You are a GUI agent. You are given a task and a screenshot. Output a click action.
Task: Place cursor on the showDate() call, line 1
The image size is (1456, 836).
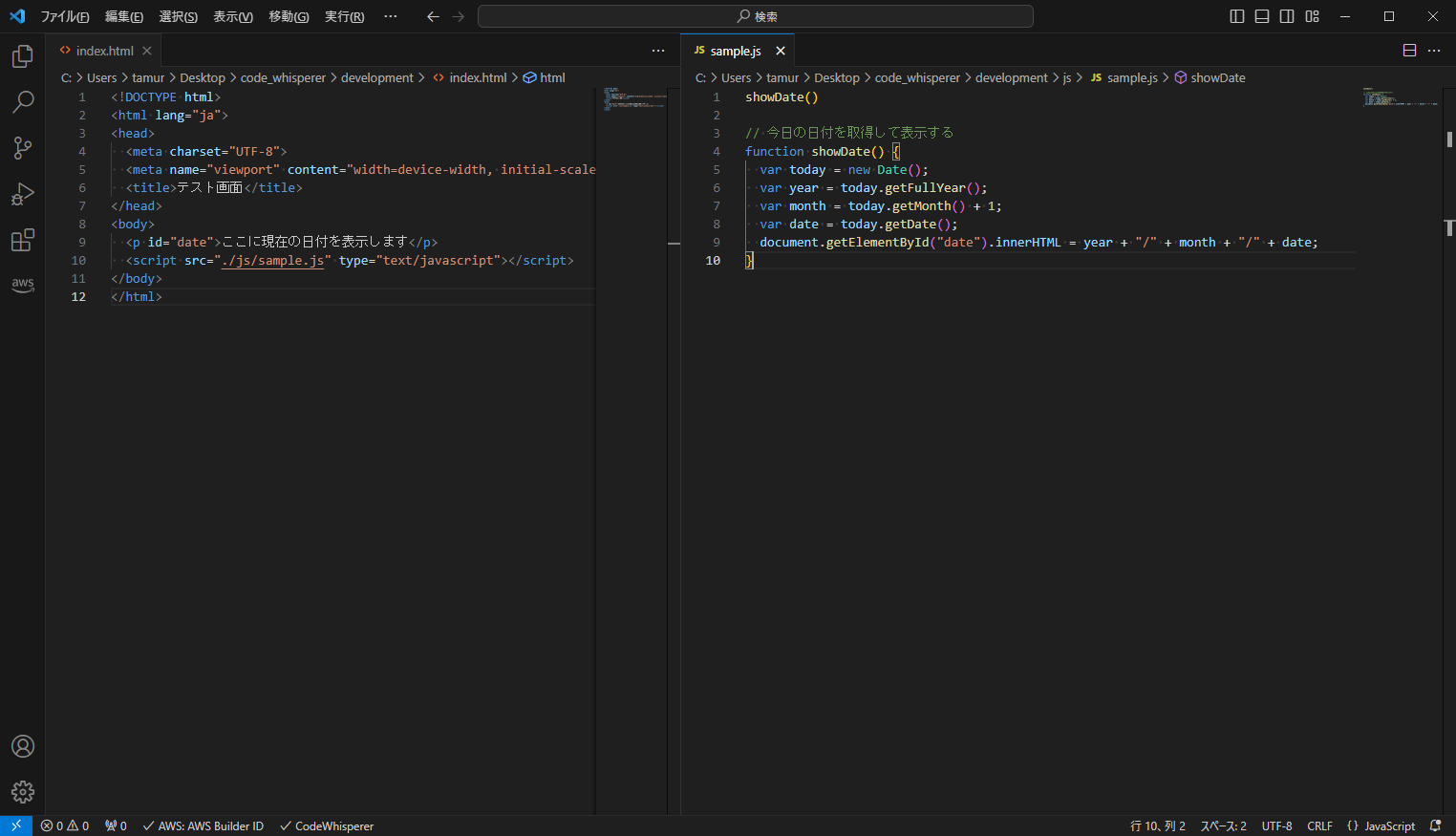[782, 96]
